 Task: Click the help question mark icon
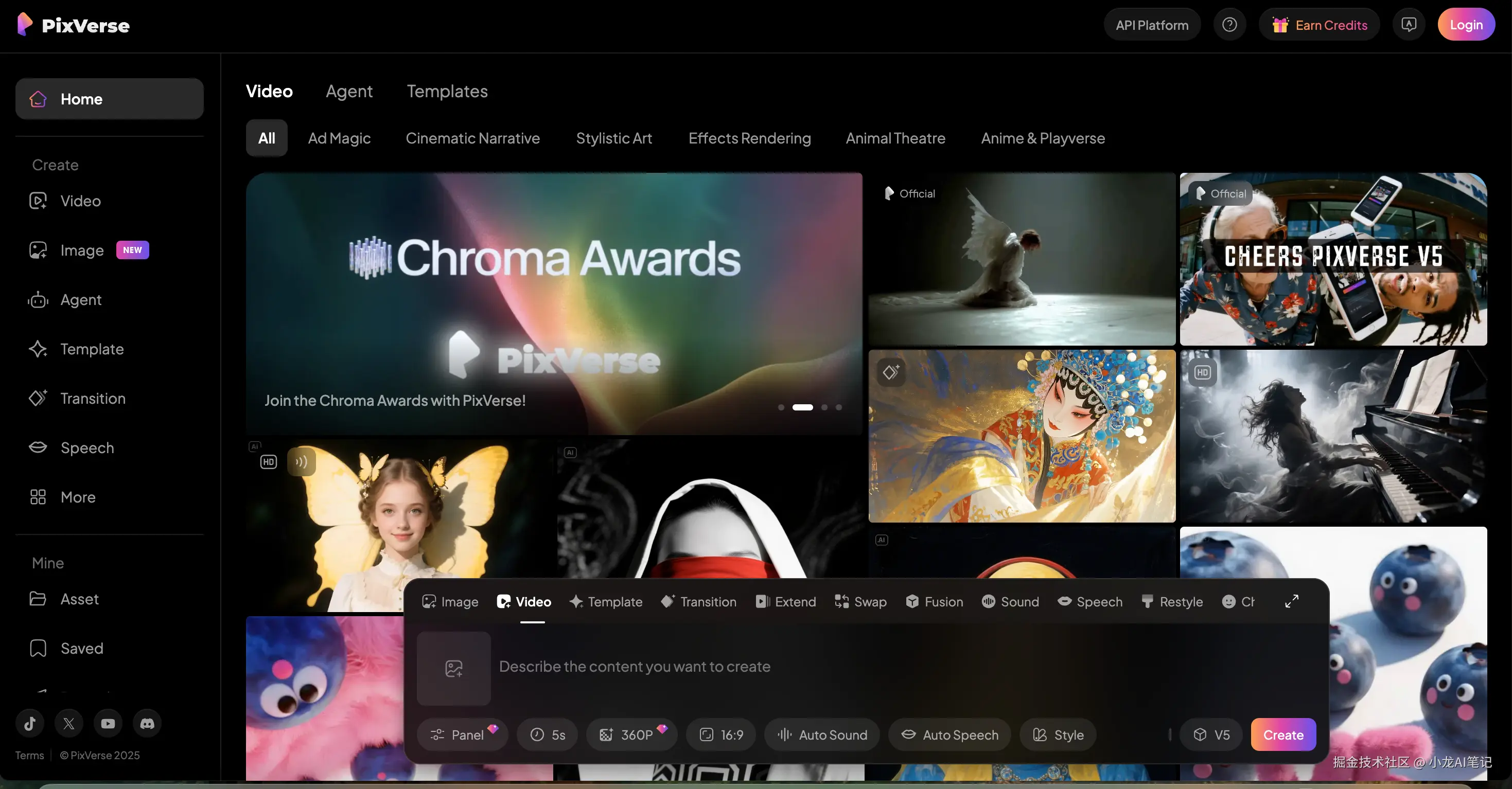click(x=1229, y=25)
